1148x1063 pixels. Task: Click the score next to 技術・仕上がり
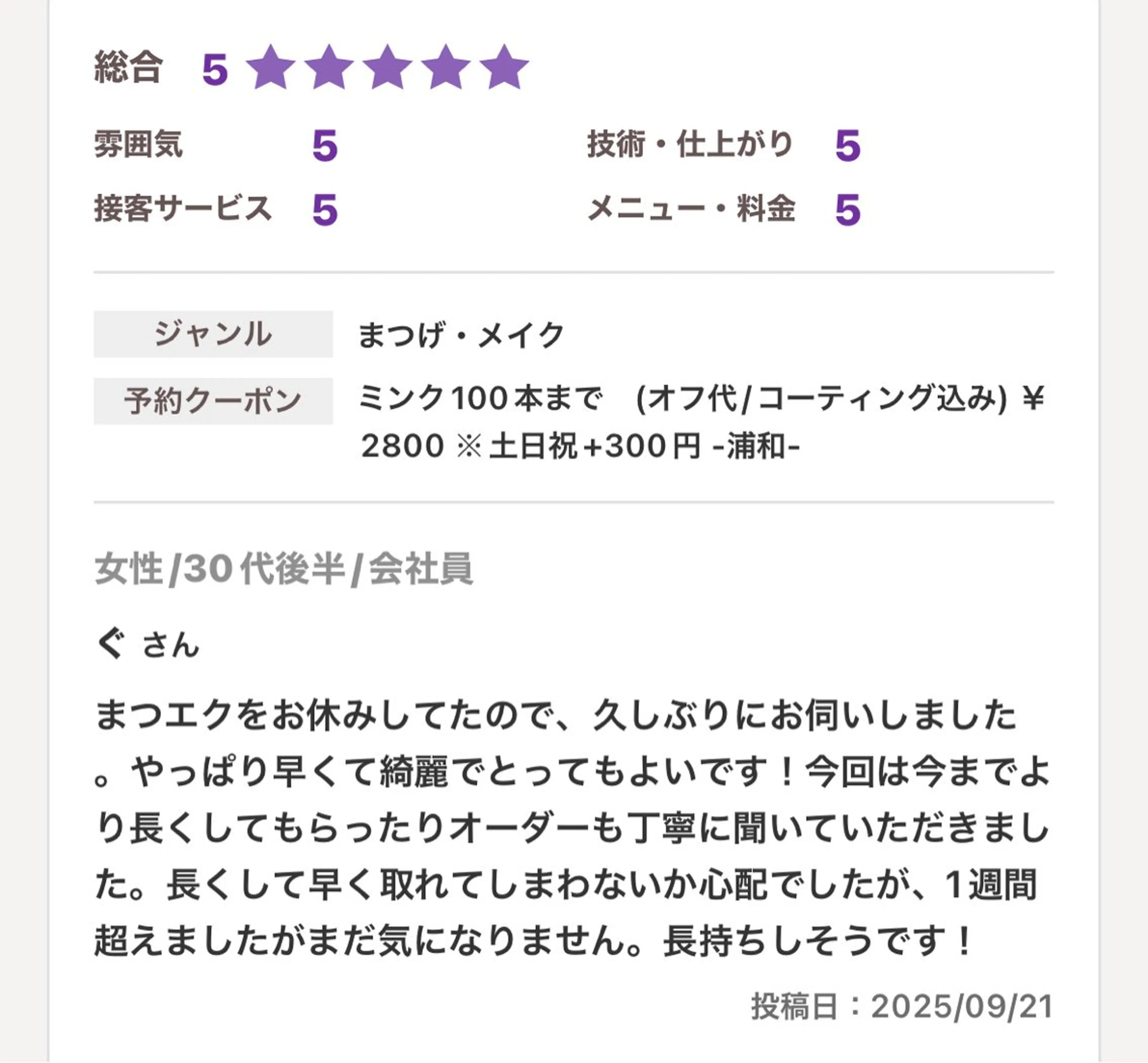[848, 146]
